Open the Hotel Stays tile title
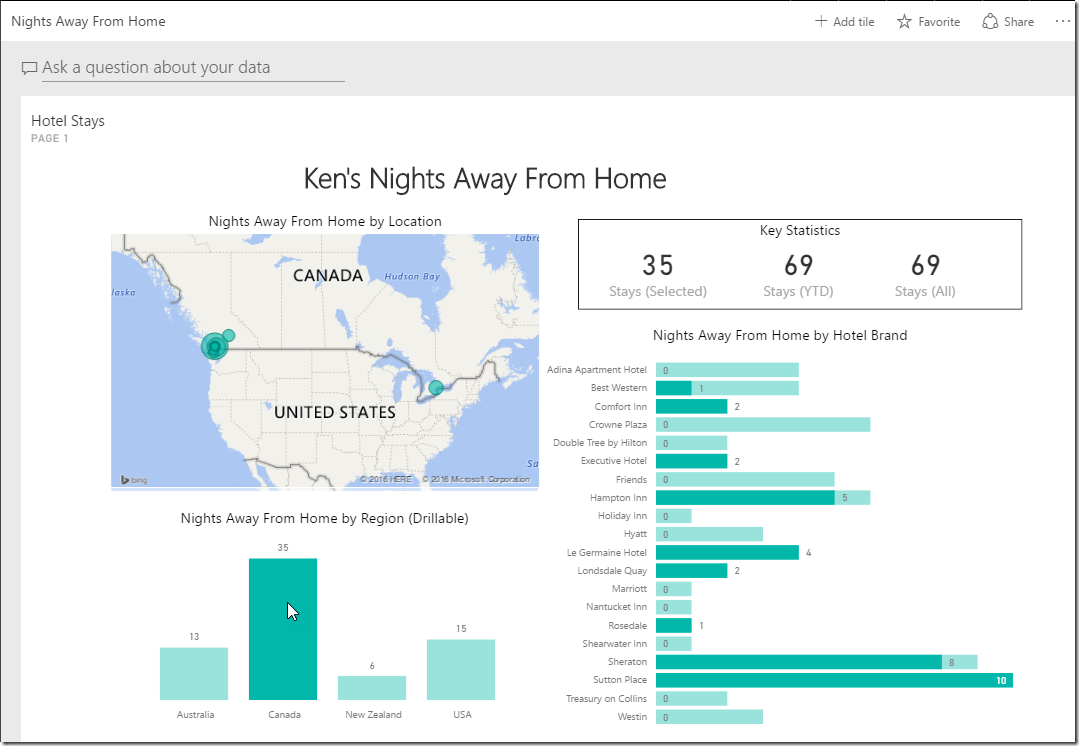Image resolution: width=1079 pixels, height=746 pixels. pos(68,121)
